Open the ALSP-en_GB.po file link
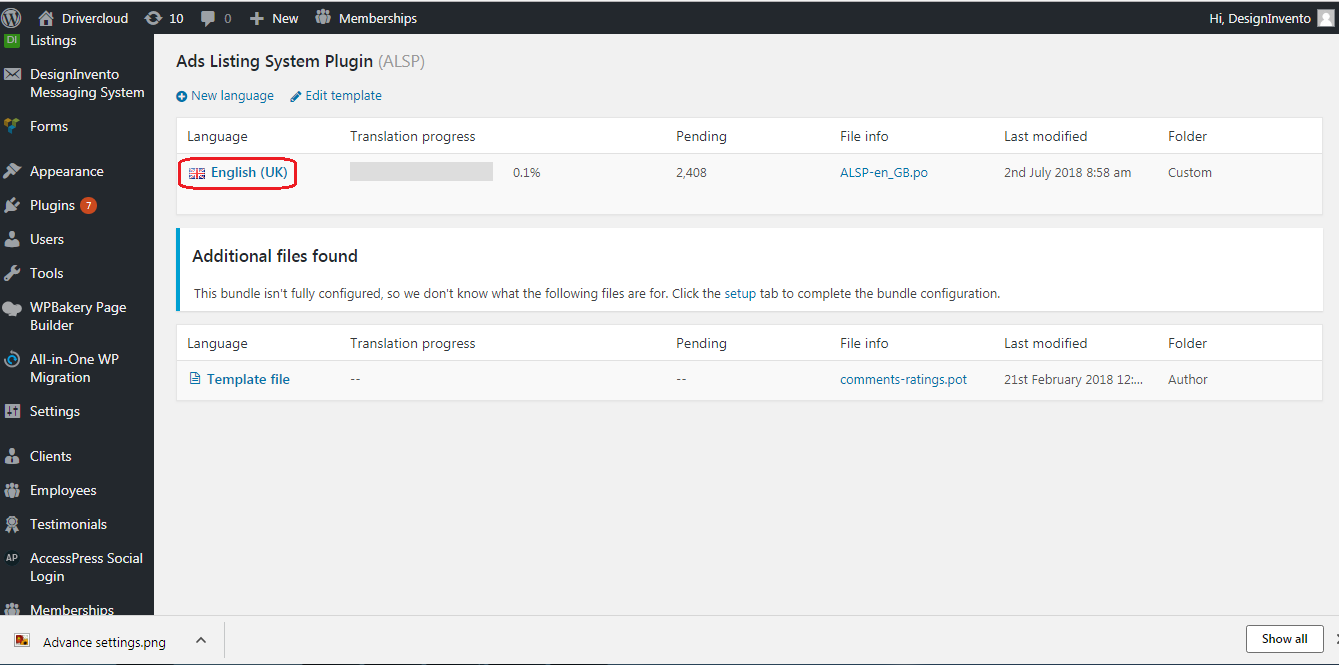The image size is (1339, 665). [x=884, y=172]
